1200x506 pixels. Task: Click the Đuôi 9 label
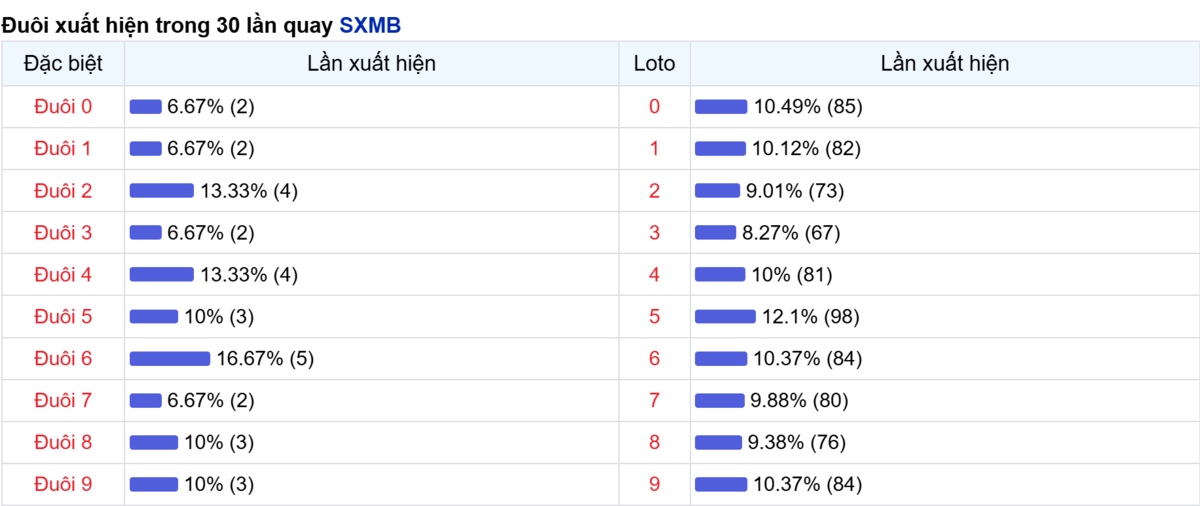(x=63, y=485)
